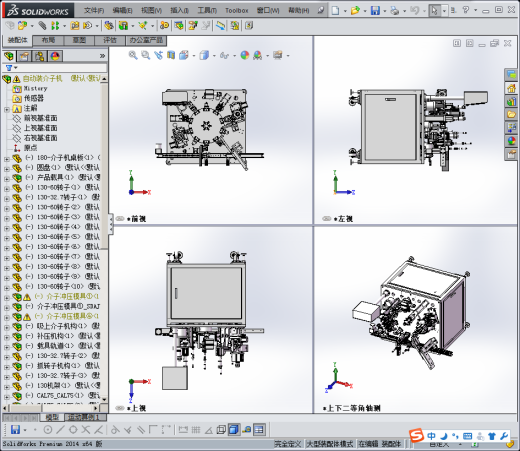The width and height of the screenshot is (520, 451).
Task: Click the Previous View icon
Action: point(158,55)
